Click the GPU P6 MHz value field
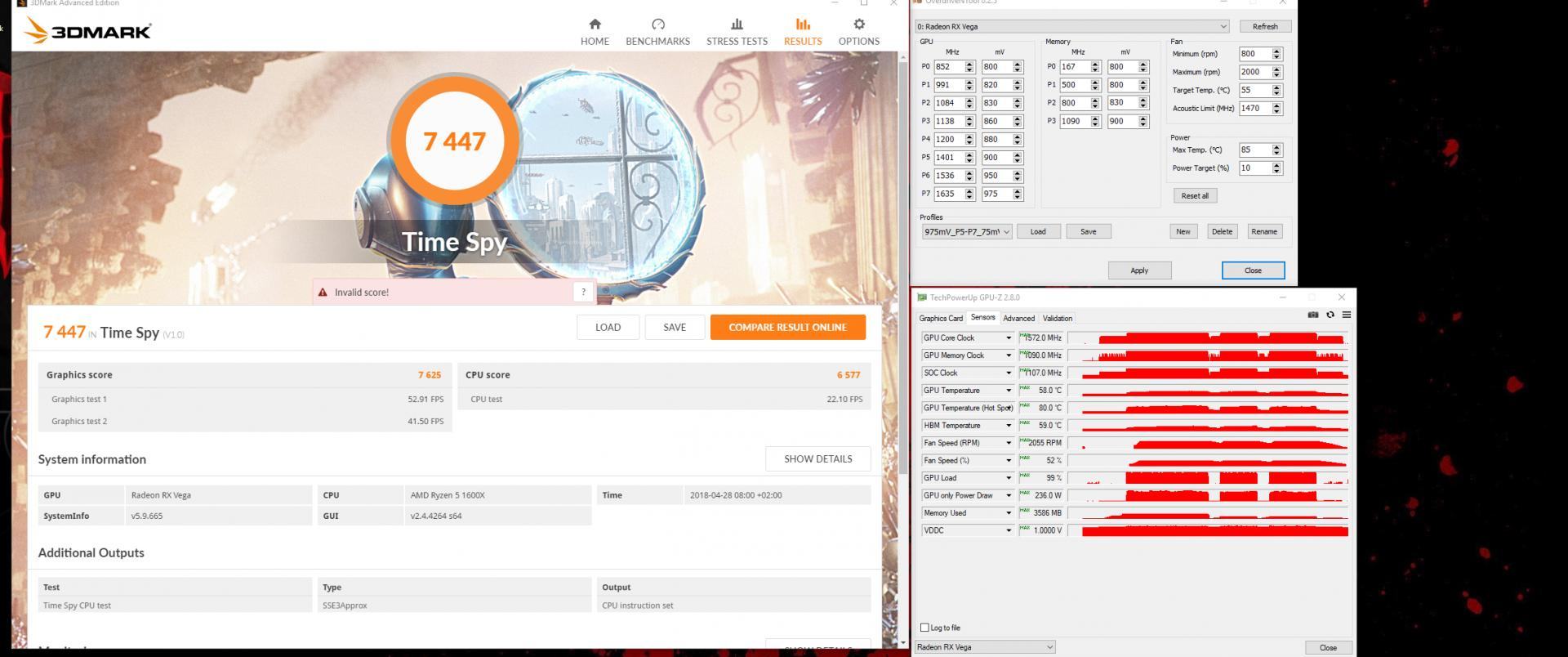1568x657 pixels. pos(949,176)
